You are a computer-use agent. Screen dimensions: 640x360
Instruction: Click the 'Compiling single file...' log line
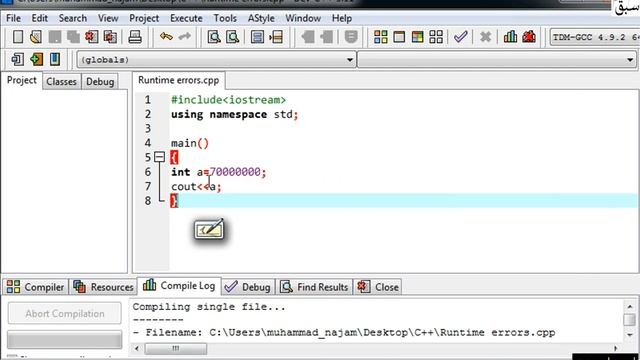click(x=209, y=307)
